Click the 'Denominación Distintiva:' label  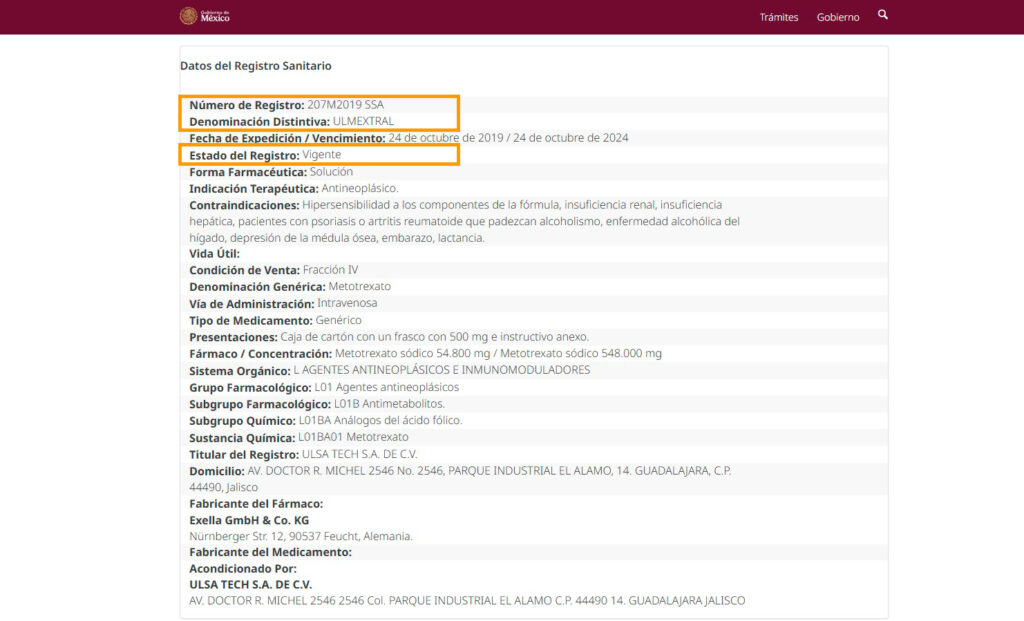(x=260, y=121)
